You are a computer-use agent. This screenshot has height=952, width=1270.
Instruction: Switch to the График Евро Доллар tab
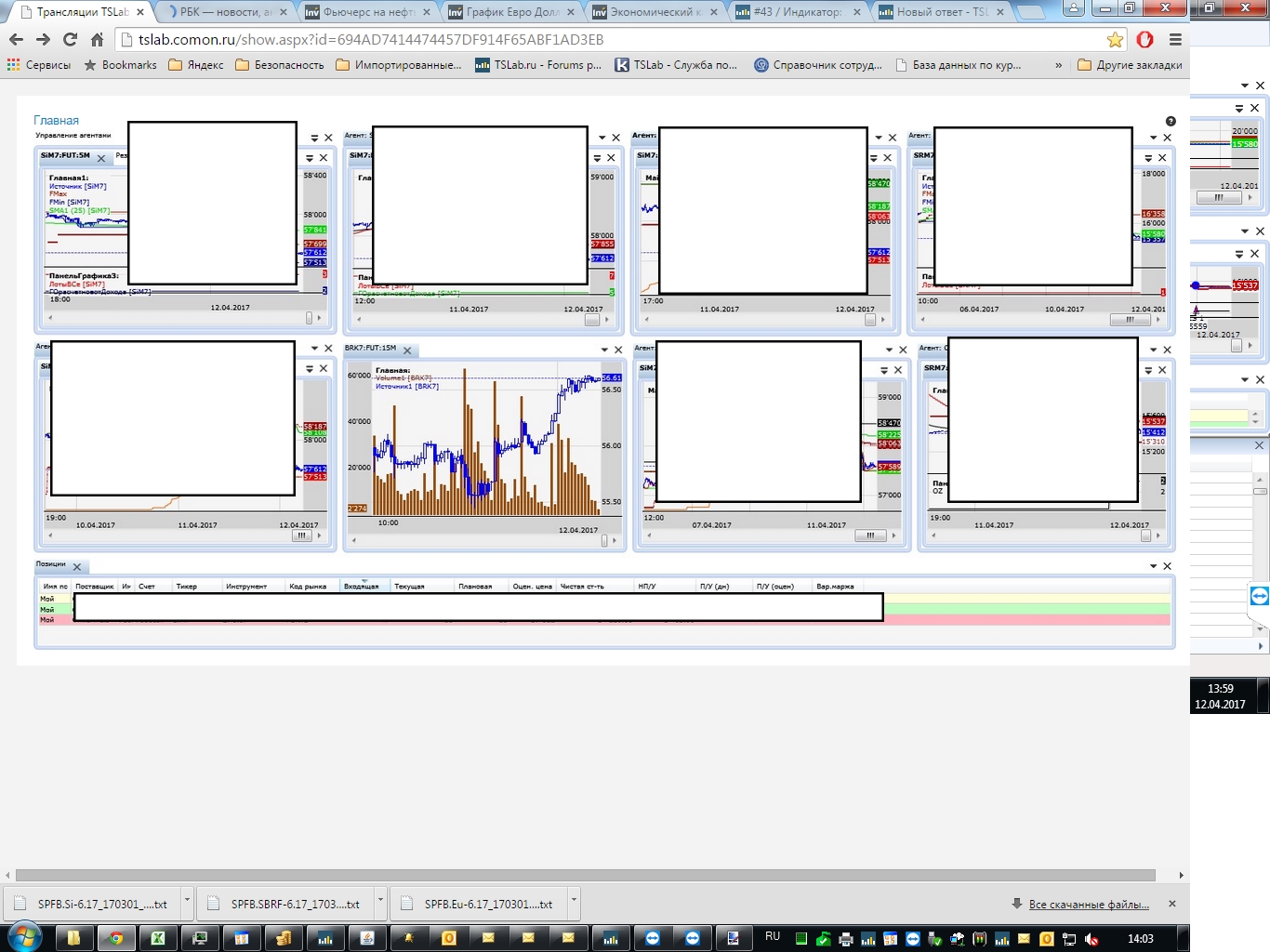click(x=511, y=12)
